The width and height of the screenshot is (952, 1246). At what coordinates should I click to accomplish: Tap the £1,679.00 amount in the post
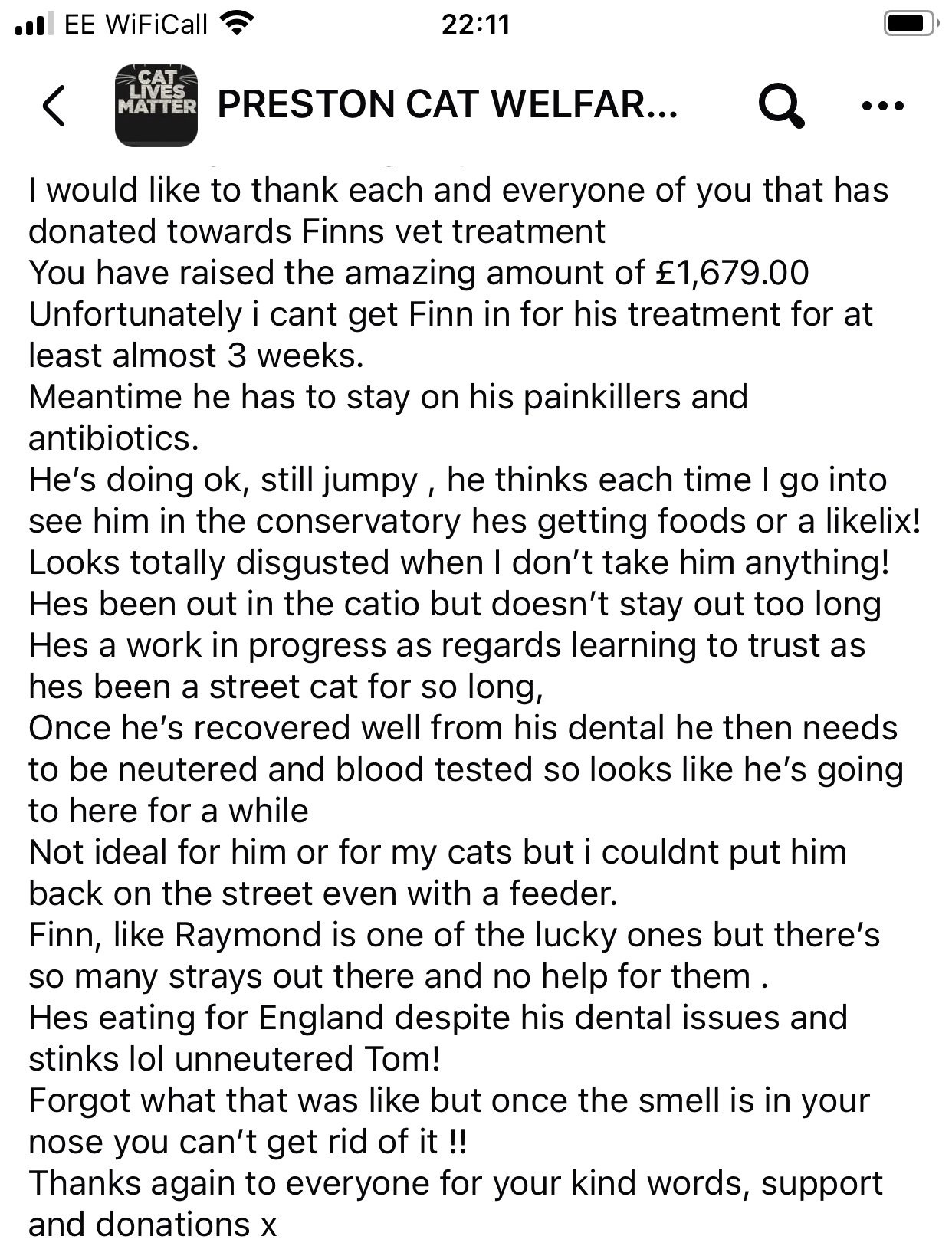point(731,273)
